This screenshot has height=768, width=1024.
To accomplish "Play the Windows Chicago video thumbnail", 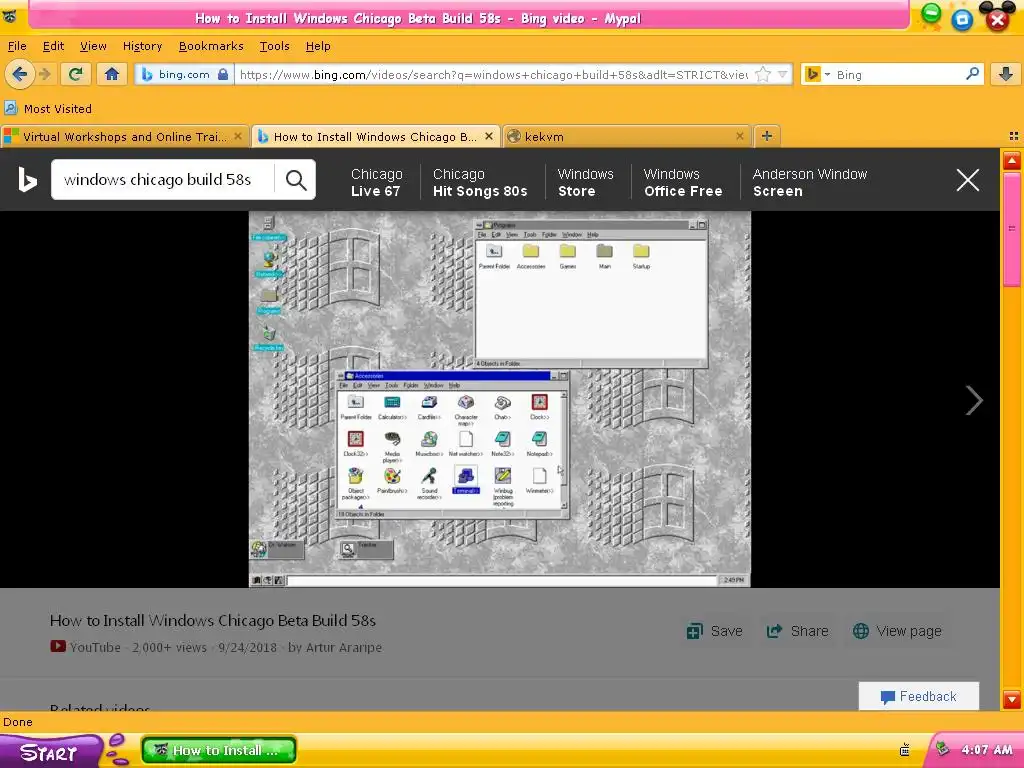I will [500, 399].
